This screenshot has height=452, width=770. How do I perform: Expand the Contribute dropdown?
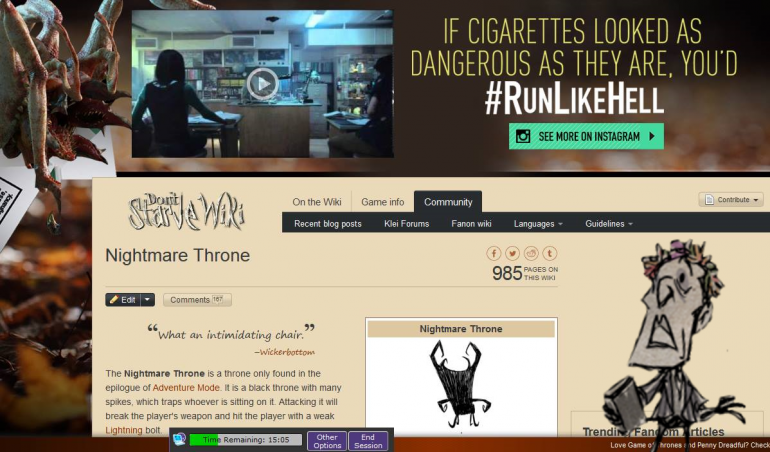pyautogui.click(x=731, y=199)
